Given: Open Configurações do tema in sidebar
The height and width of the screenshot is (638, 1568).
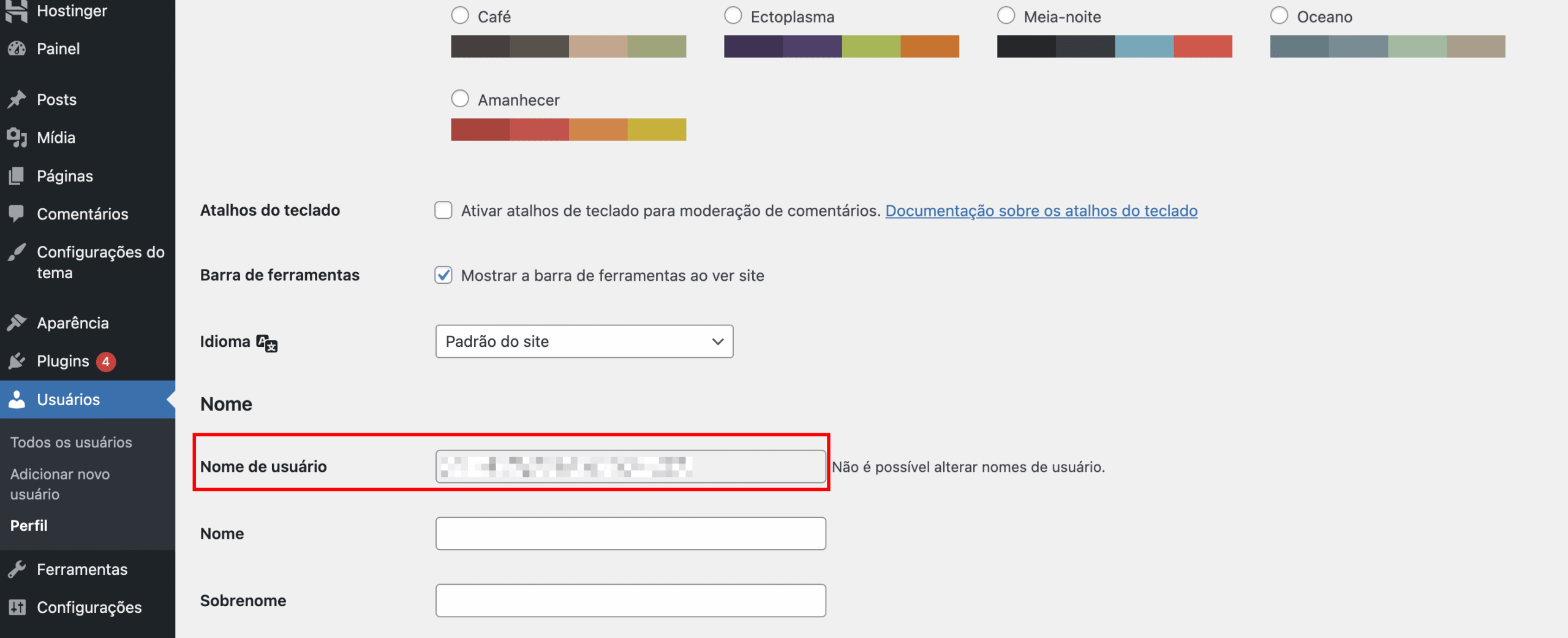Looking at the screenshot, I should [x=100, y=262].
